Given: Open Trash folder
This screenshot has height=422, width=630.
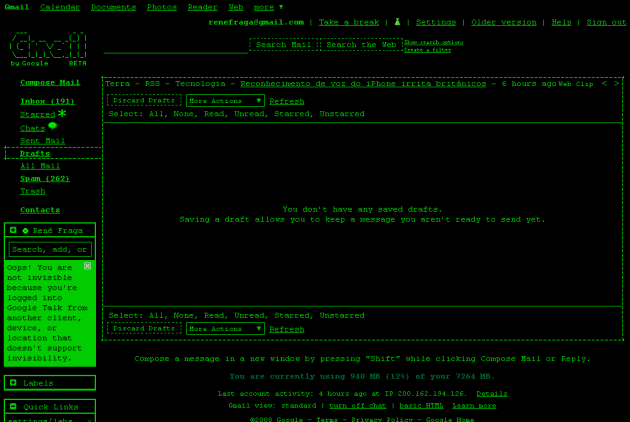Looking at the screenshot, I should point(33,191).
